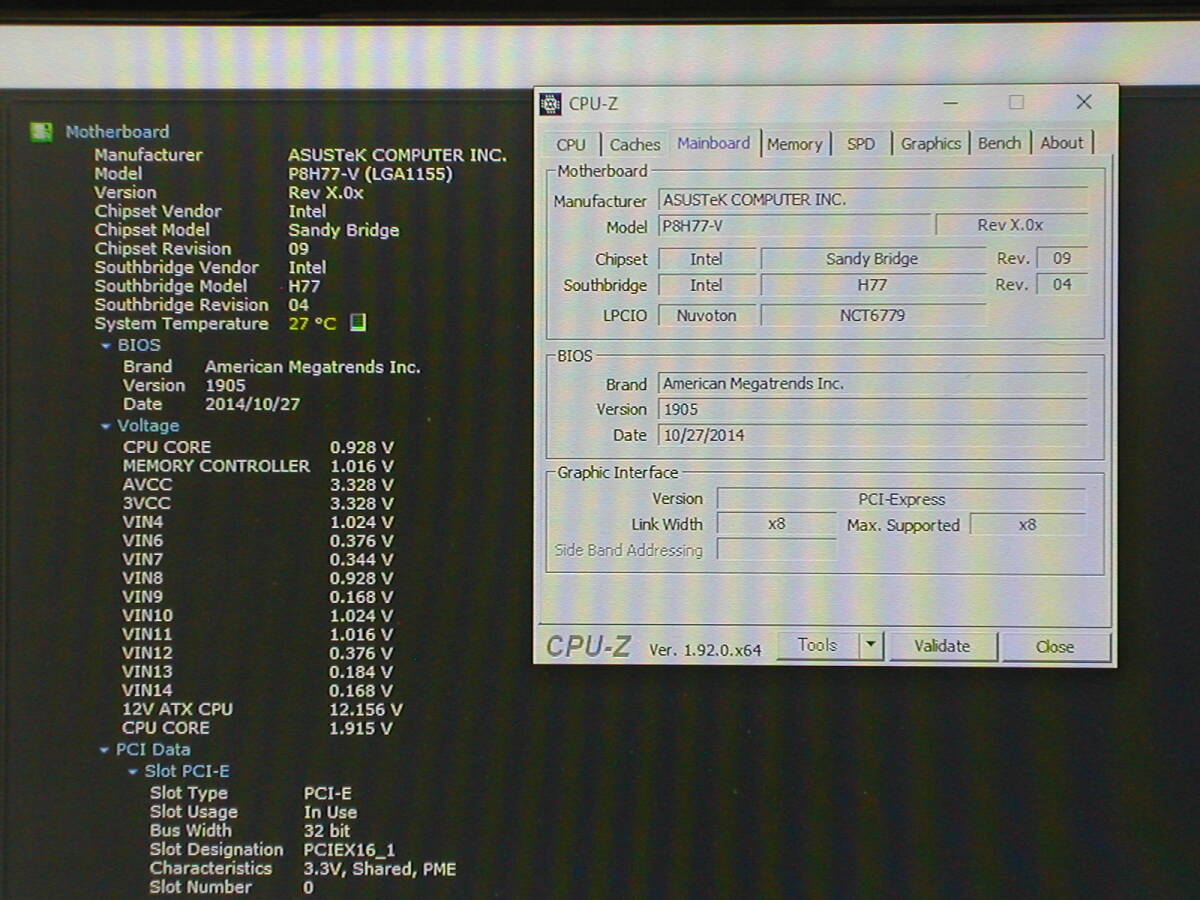Select the VIN9 voltage row
The height and width of the screenshot is (900, 1200).
258,598
